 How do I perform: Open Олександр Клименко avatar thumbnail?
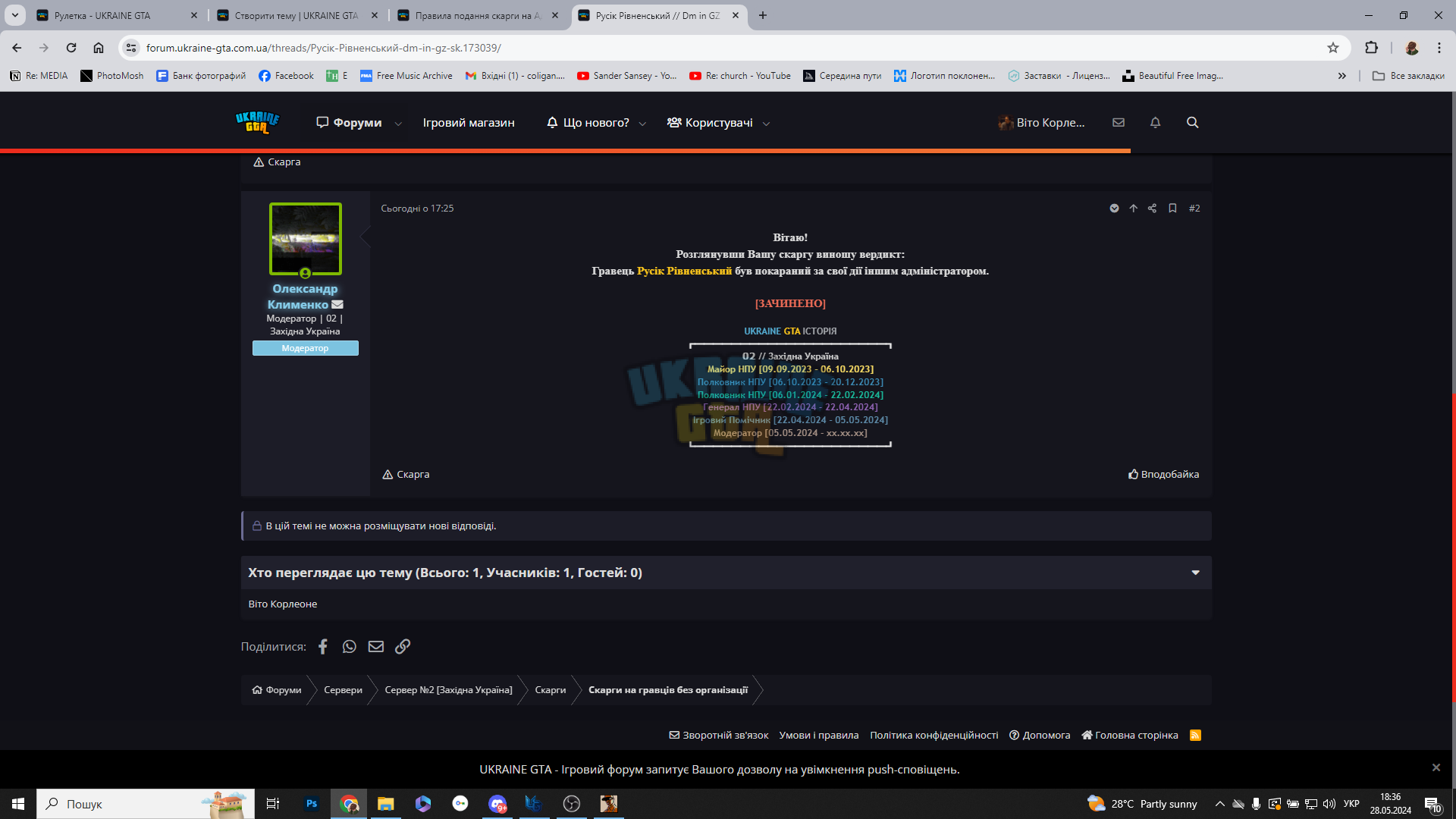point(306,239)
